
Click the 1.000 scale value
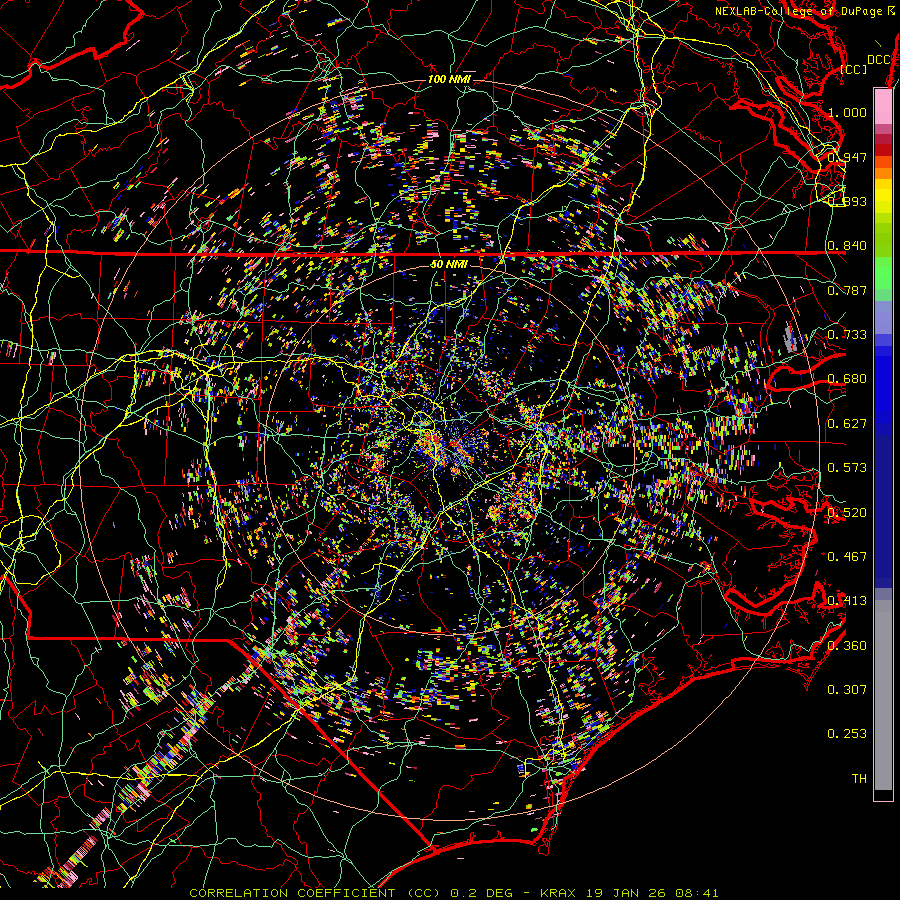847,112
